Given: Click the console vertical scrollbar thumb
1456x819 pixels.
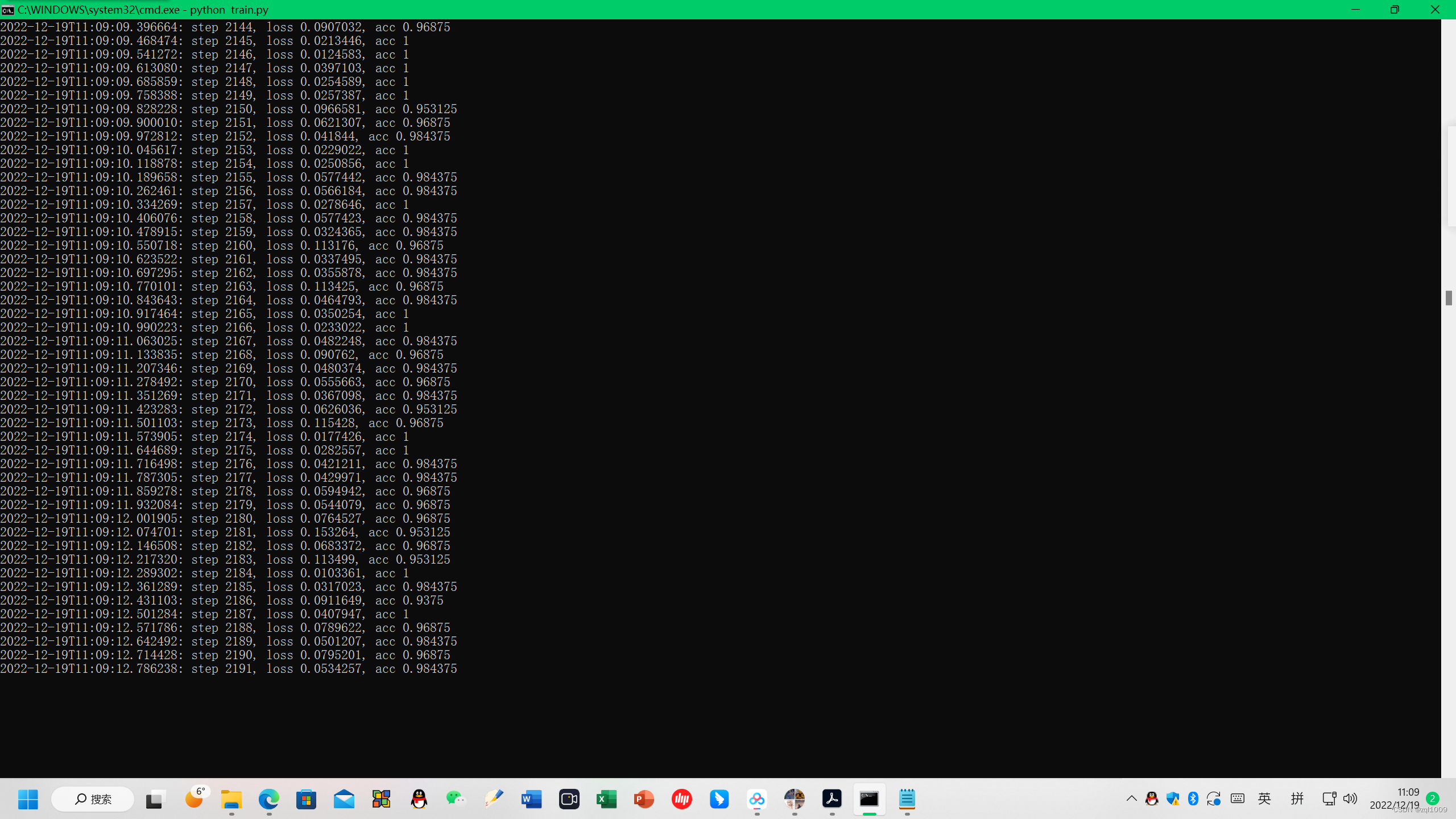Looking at the screenshot, I should pos(1448,297).
